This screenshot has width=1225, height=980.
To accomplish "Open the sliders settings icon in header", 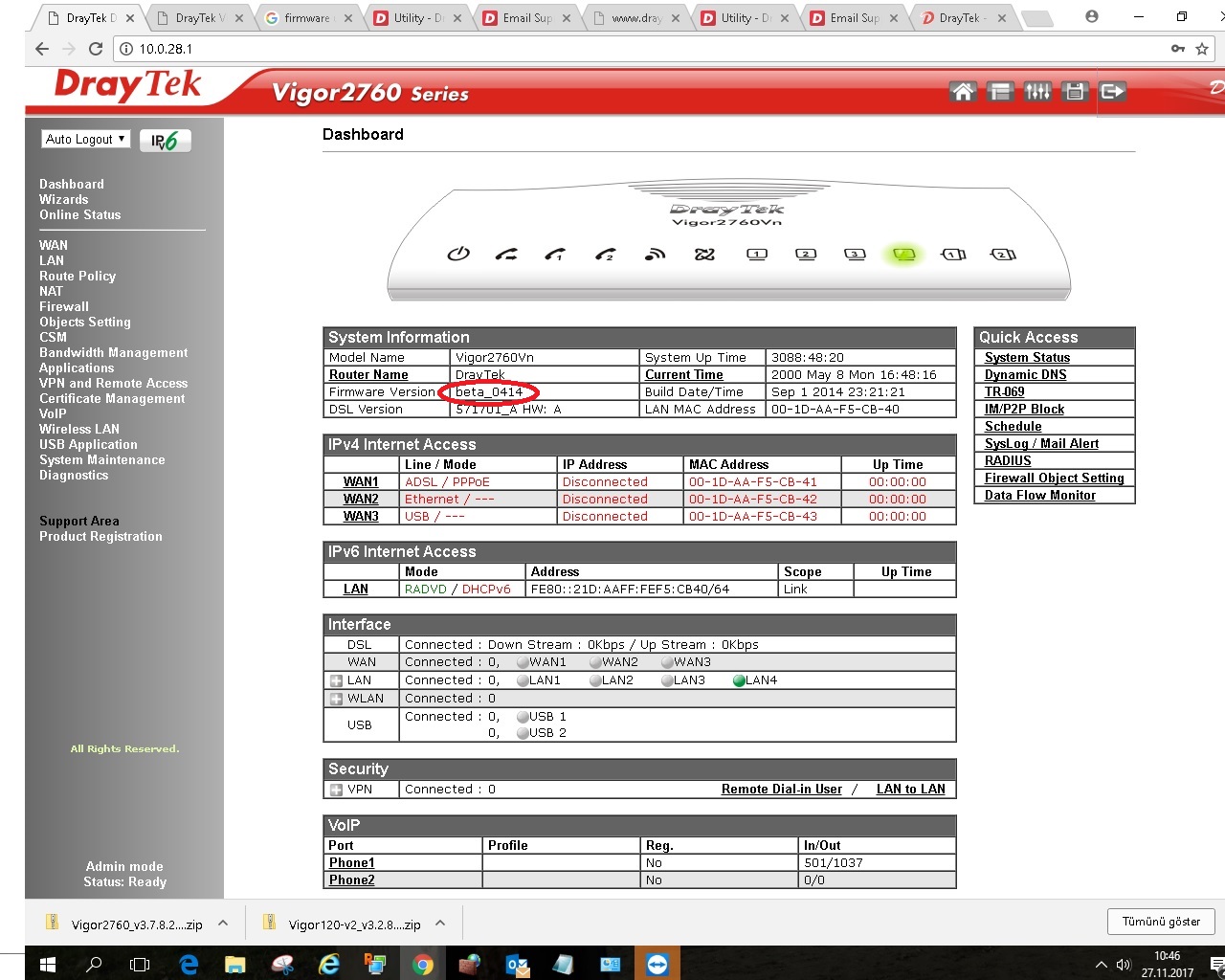I will click(1037, 92).
